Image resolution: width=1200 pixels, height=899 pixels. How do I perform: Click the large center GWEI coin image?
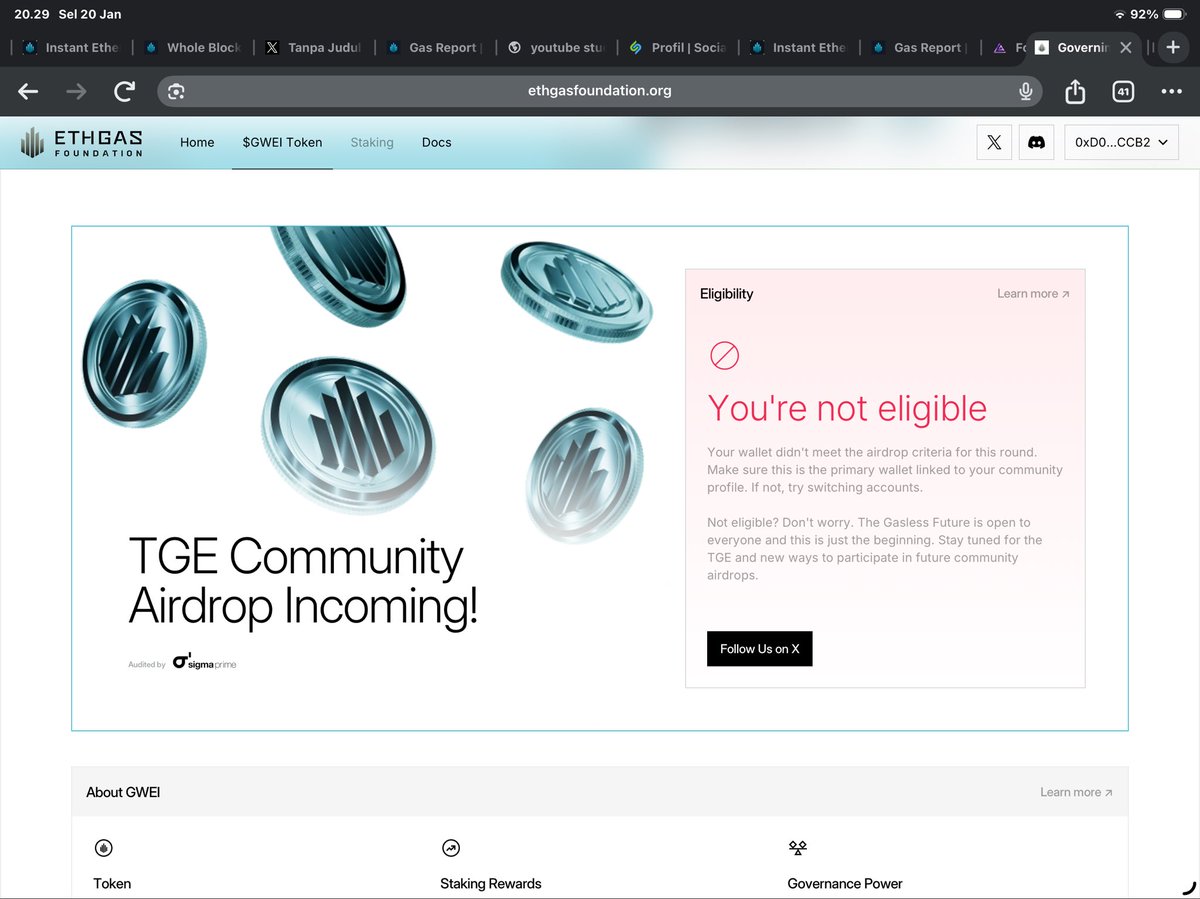[348, 436]
